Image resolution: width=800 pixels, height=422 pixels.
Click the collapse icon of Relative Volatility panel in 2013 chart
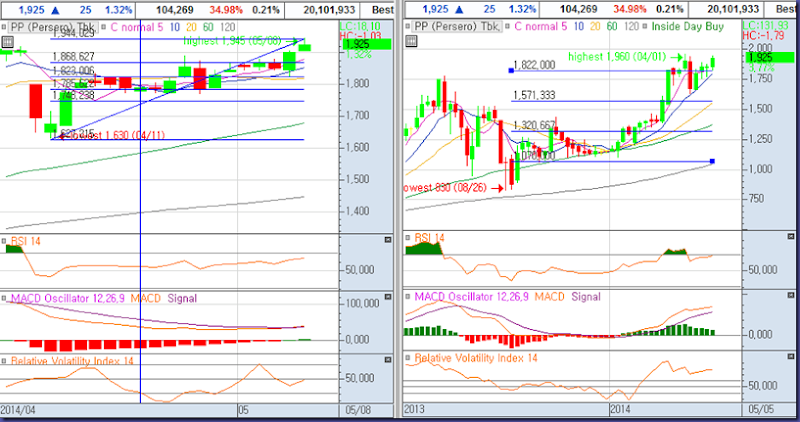tap(791, 358)
